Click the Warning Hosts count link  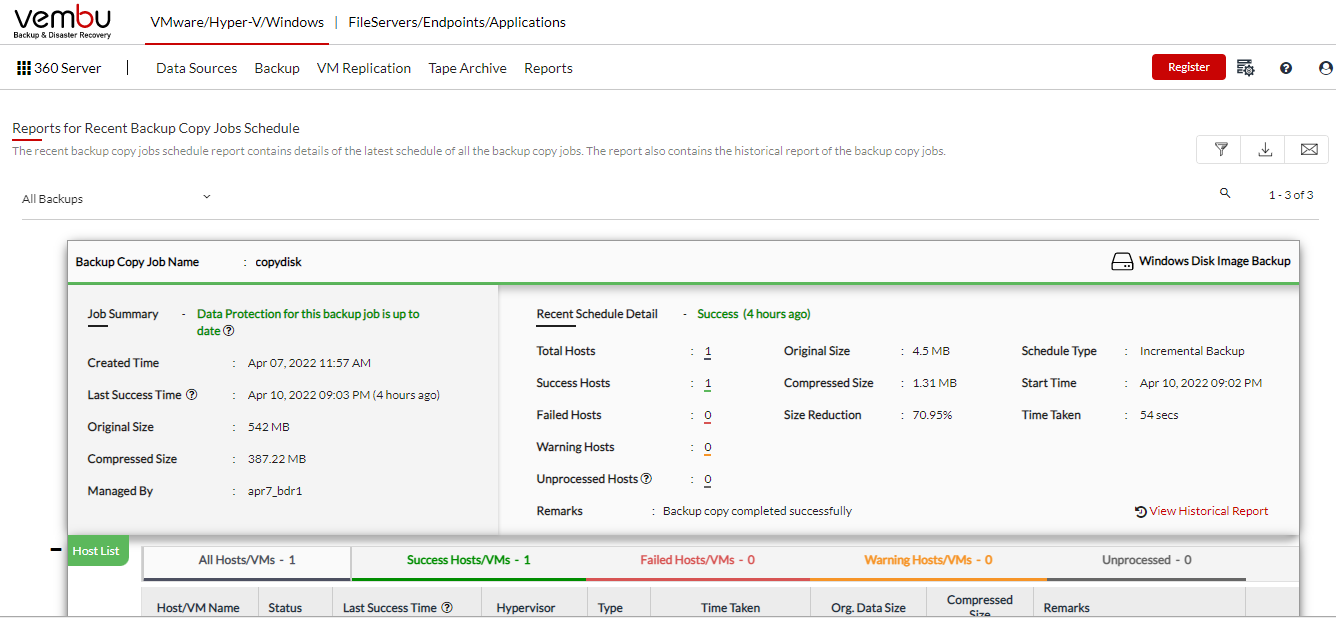pos(707,447)
